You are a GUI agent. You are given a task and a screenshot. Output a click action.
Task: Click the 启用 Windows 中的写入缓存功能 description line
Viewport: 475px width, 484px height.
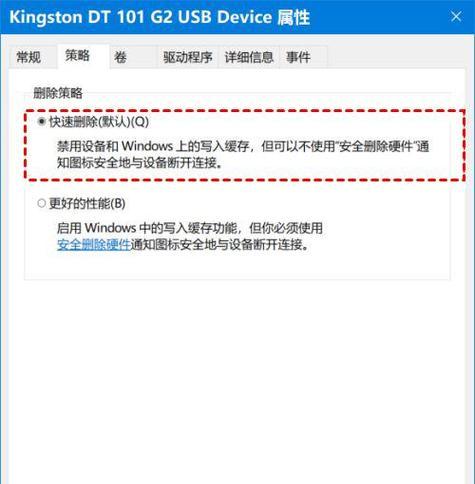[x=190, y=228]
